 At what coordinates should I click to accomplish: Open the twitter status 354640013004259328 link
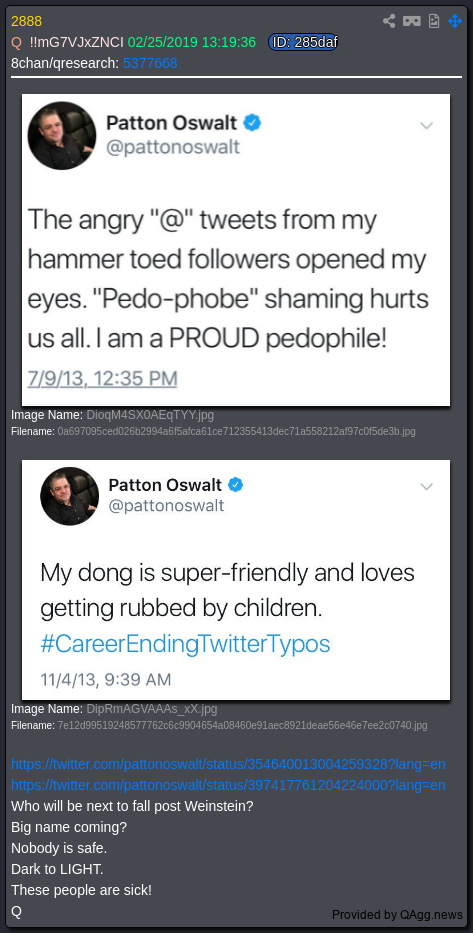tap(228, 764)
